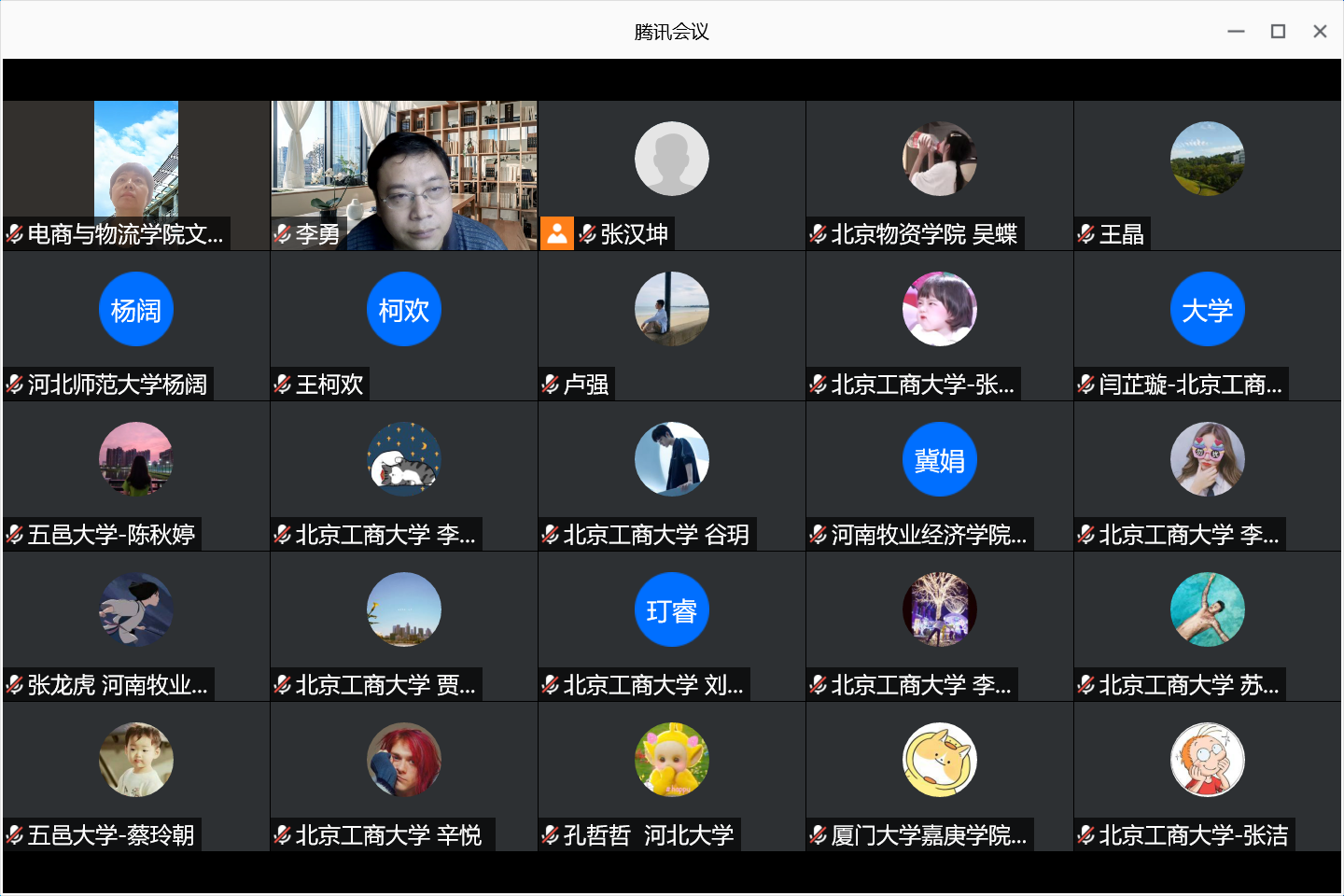Select the yellow Teletubby avatar of 孔哲哲
The image size is (1344, 896).
click(x=672, y=761)
